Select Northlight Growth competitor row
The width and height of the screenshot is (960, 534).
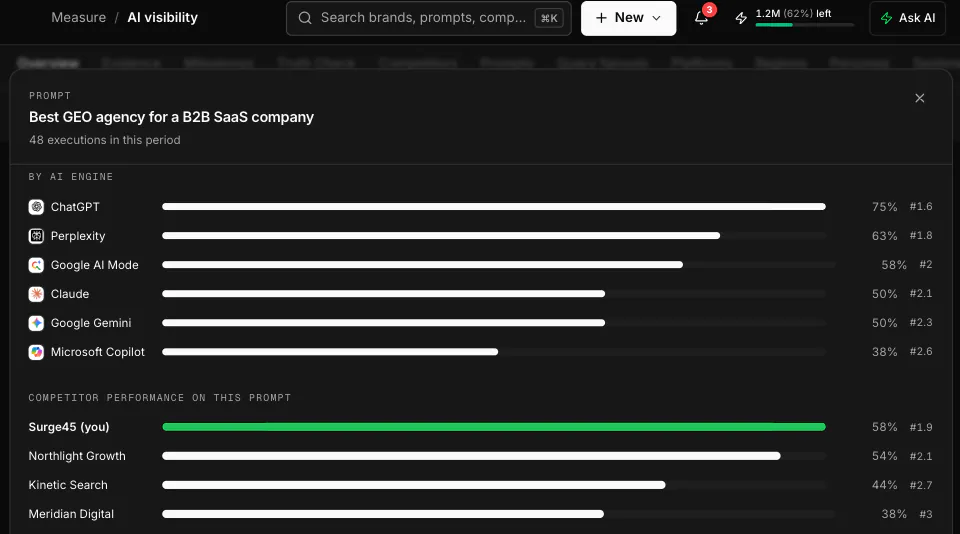77,456
